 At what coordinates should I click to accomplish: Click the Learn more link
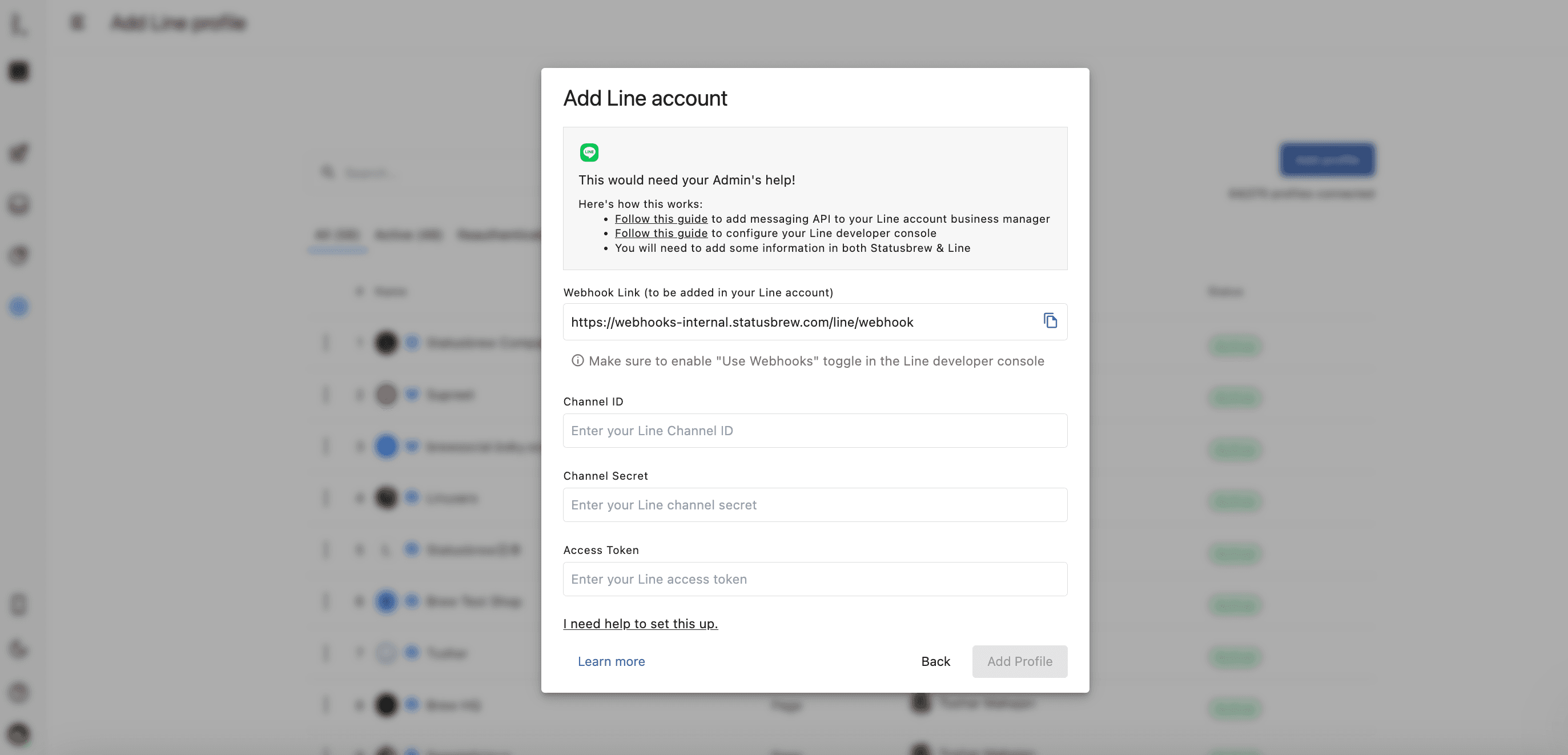coord(610,661)
